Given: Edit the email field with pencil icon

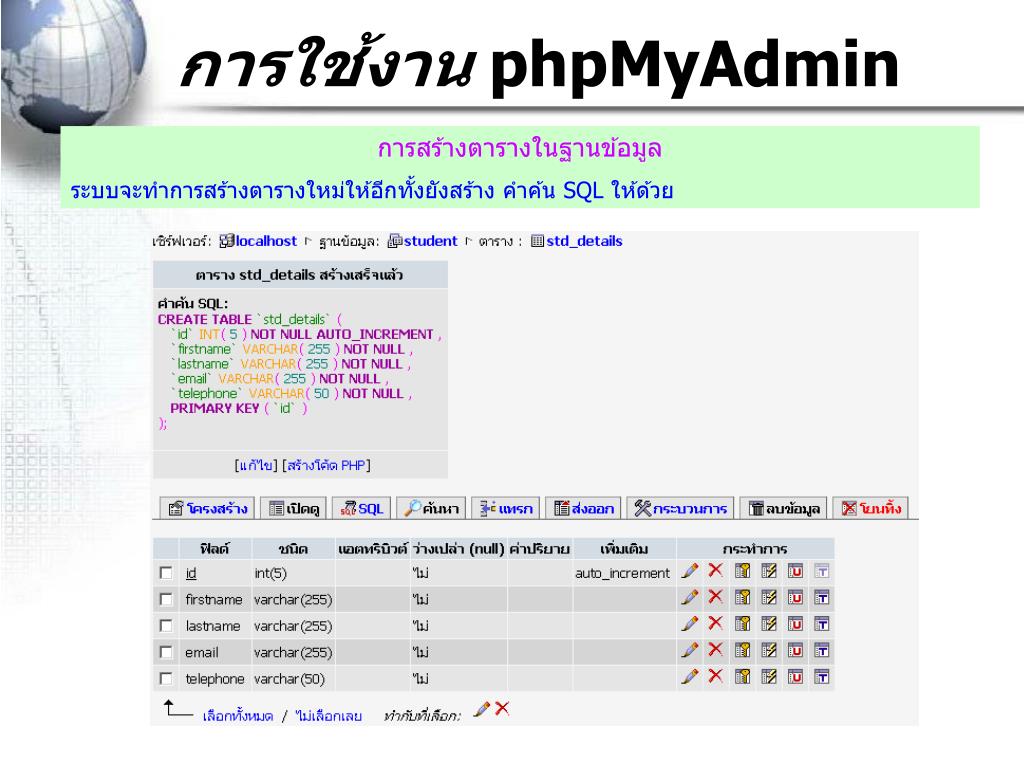Looking at the screenshot, I should click(x=690, y=650).
